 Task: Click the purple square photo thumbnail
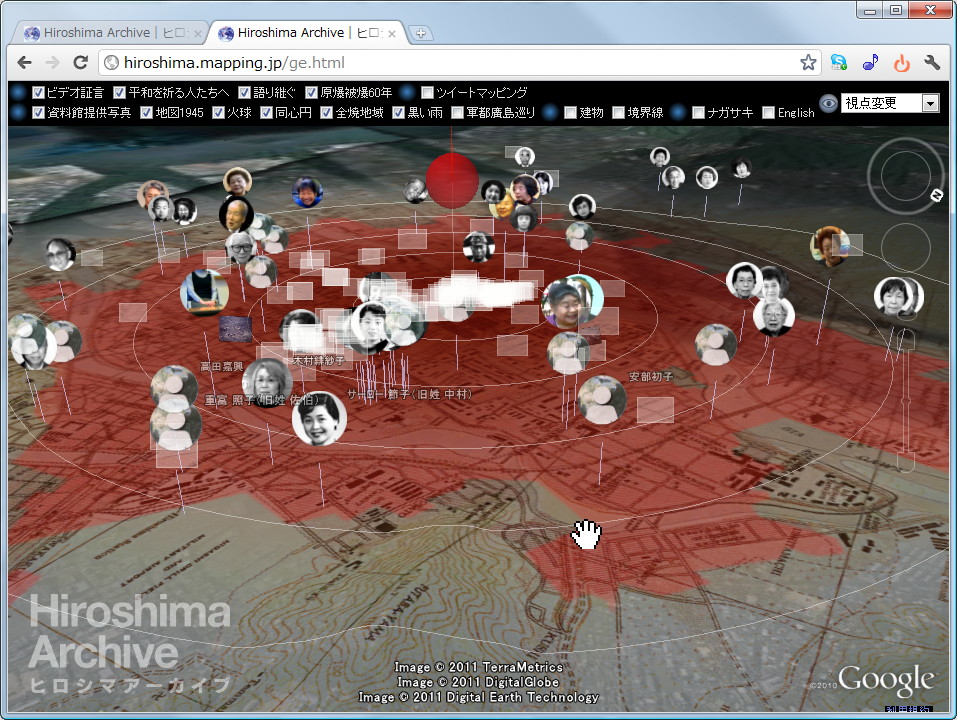click(x=236, y=329)
